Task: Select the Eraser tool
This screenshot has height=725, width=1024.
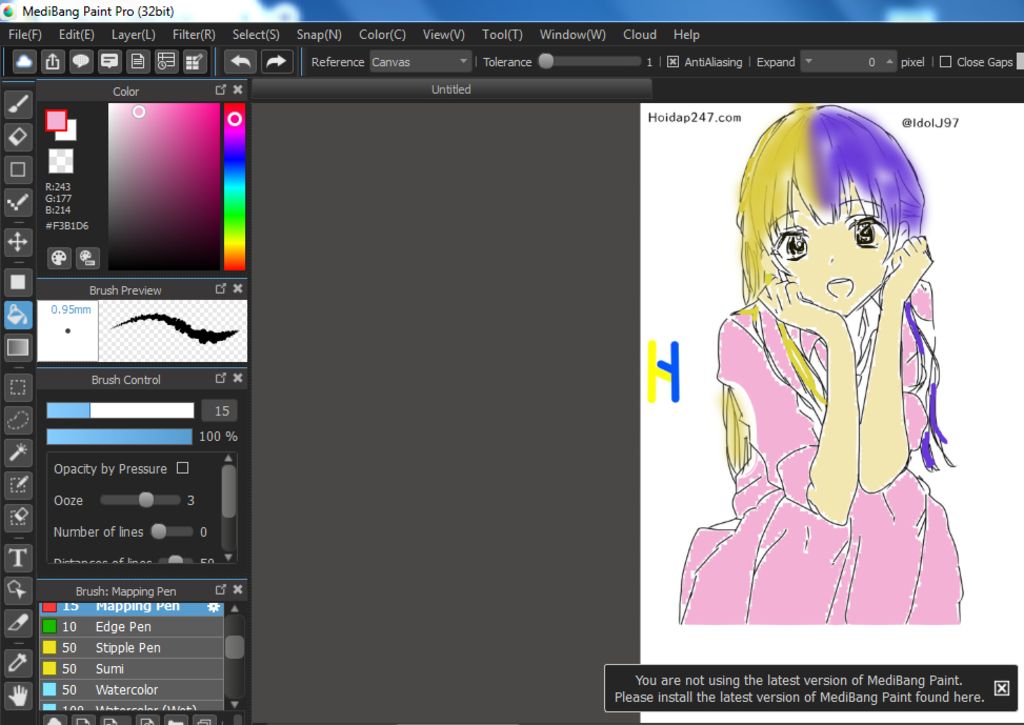Action: coord(18,137)
